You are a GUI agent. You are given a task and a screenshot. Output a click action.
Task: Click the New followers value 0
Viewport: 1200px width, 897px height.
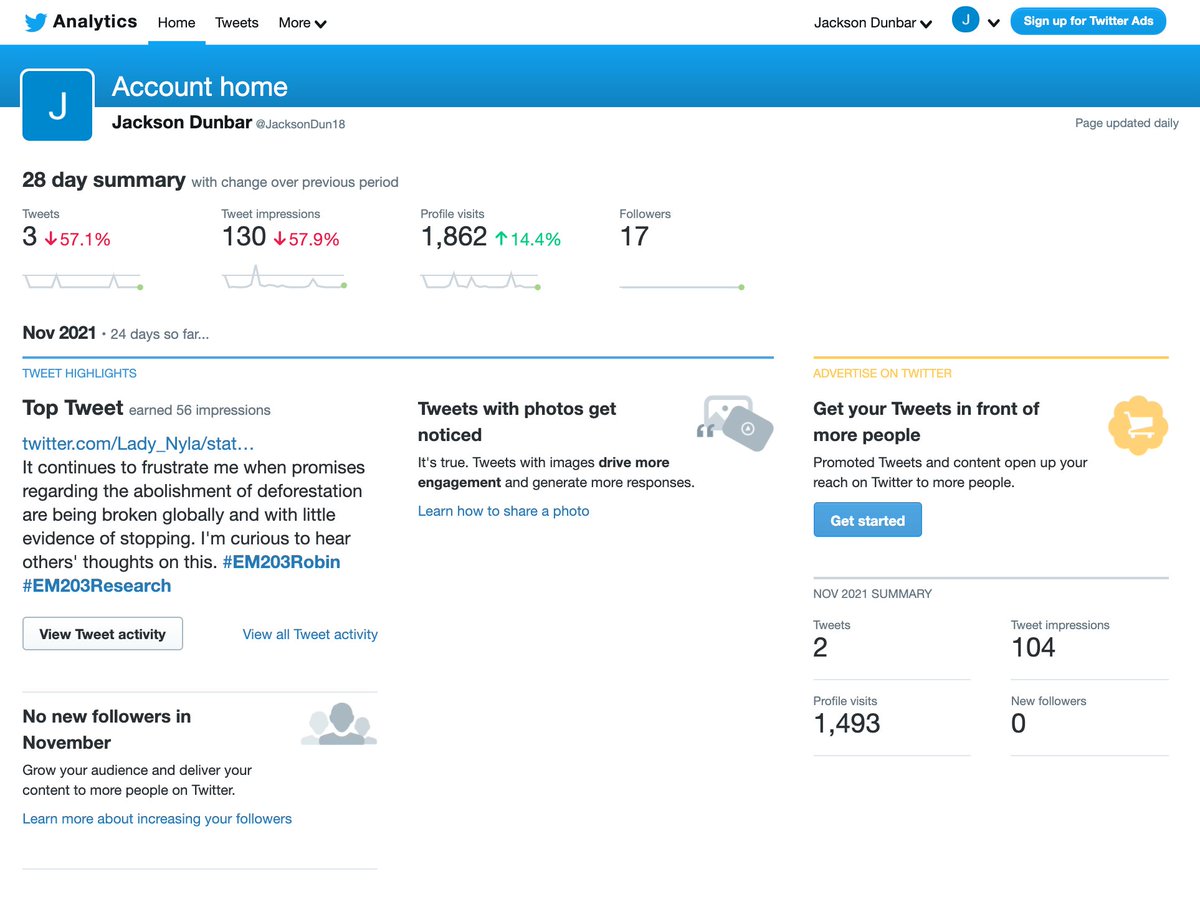[x=1018, y=724]
